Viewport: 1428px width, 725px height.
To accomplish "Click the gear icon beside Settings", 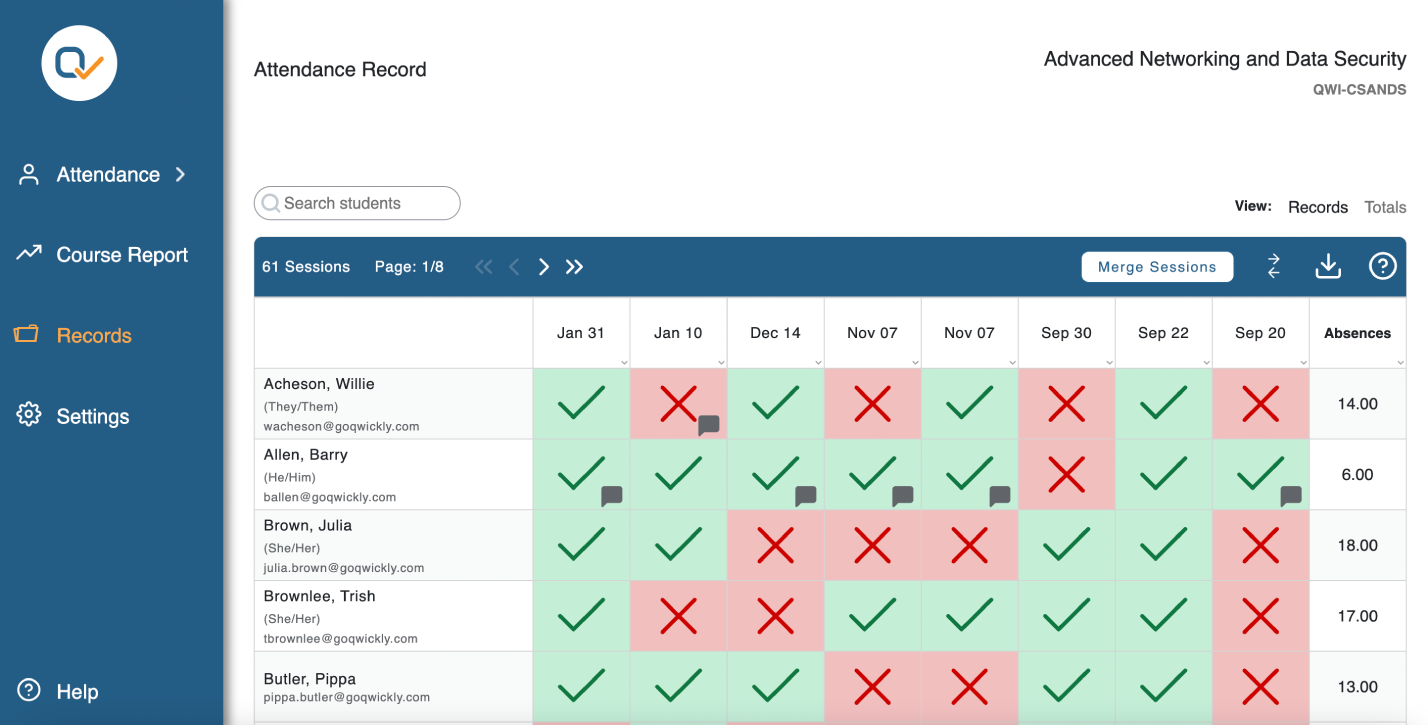I will [28, 415].
